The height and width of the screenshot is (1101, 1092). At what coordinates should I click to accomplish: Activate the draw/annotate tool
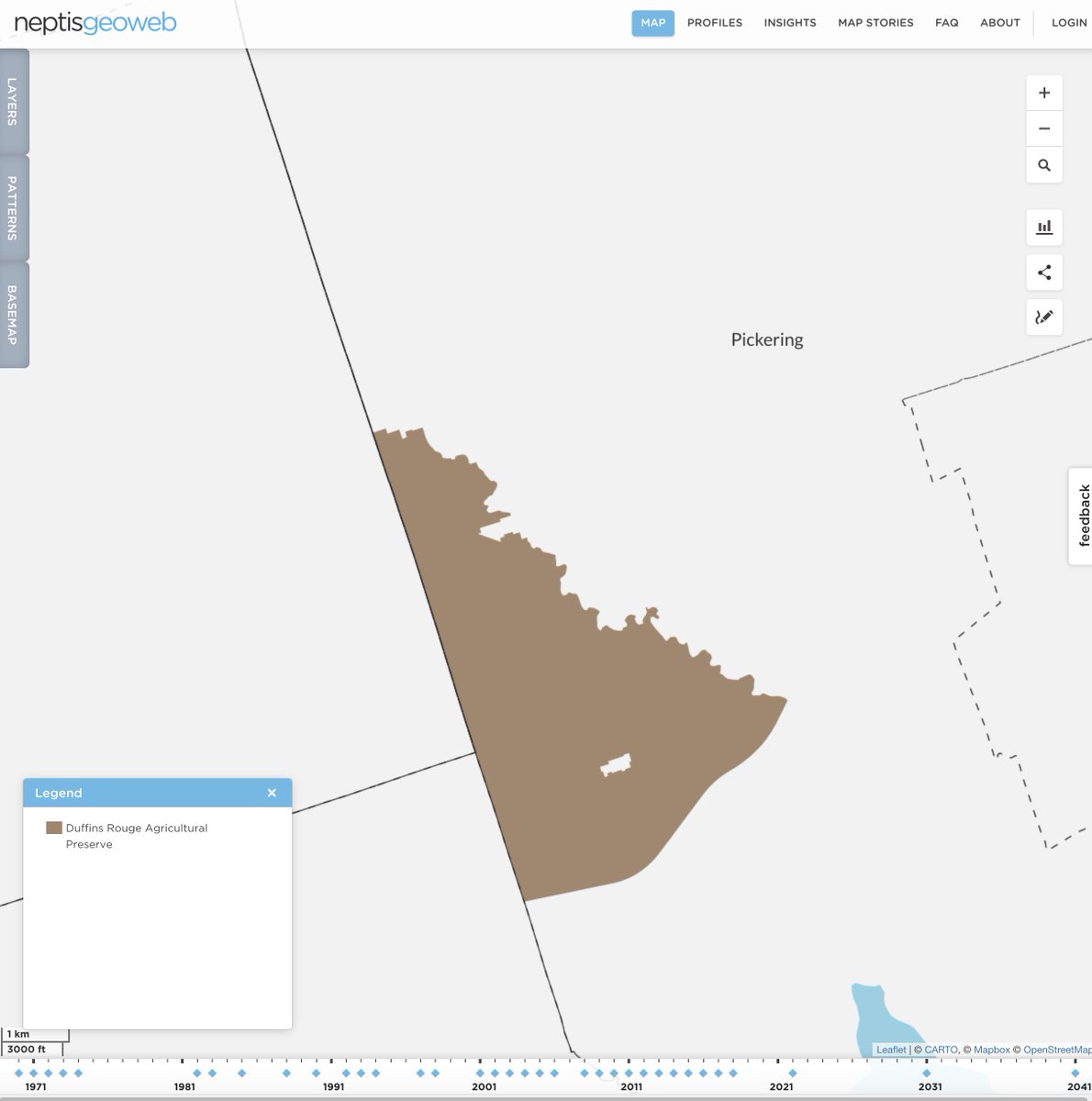coord(1044,317)
